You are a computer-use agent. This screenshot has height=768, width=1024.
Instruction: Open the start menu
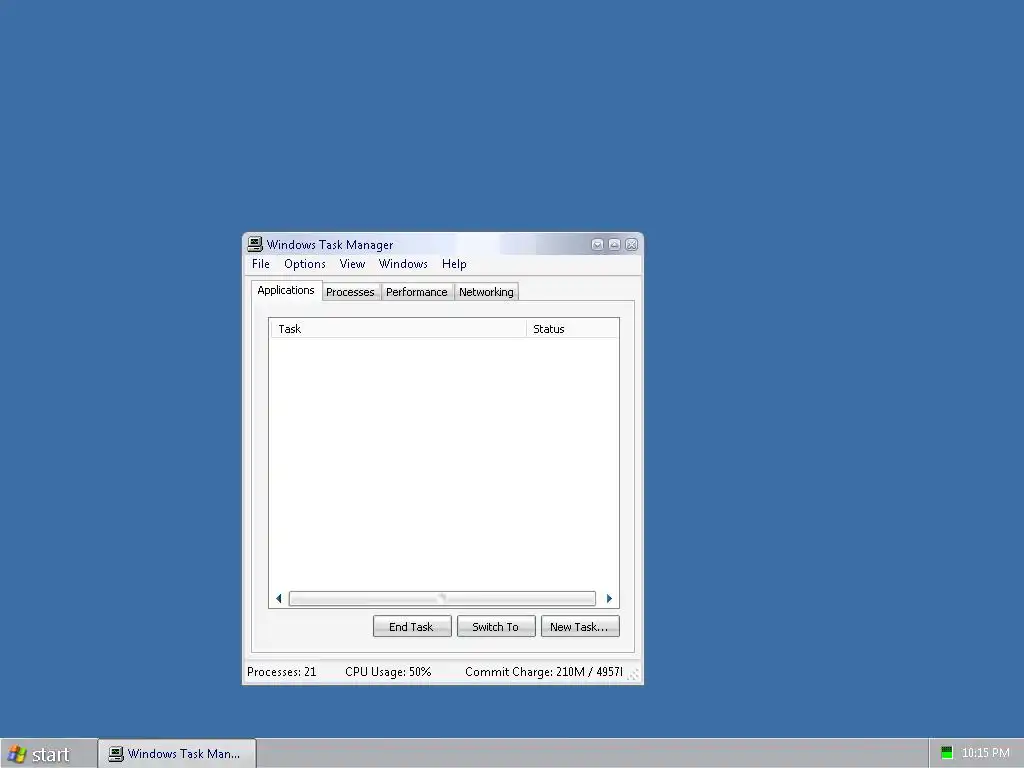click(x=48, y=754)
